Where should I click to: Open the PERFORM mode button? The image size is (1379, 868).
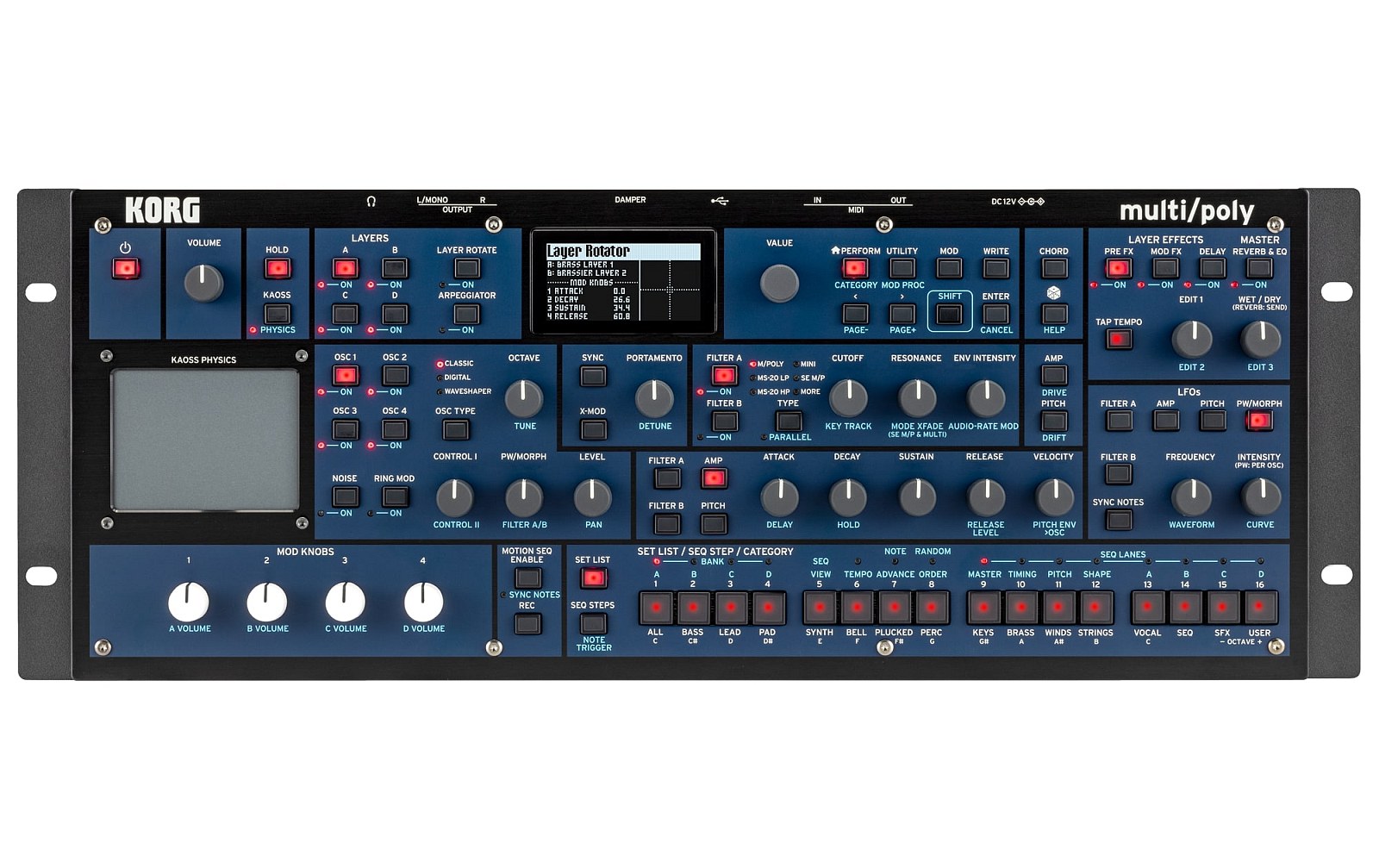click(855, 268)
